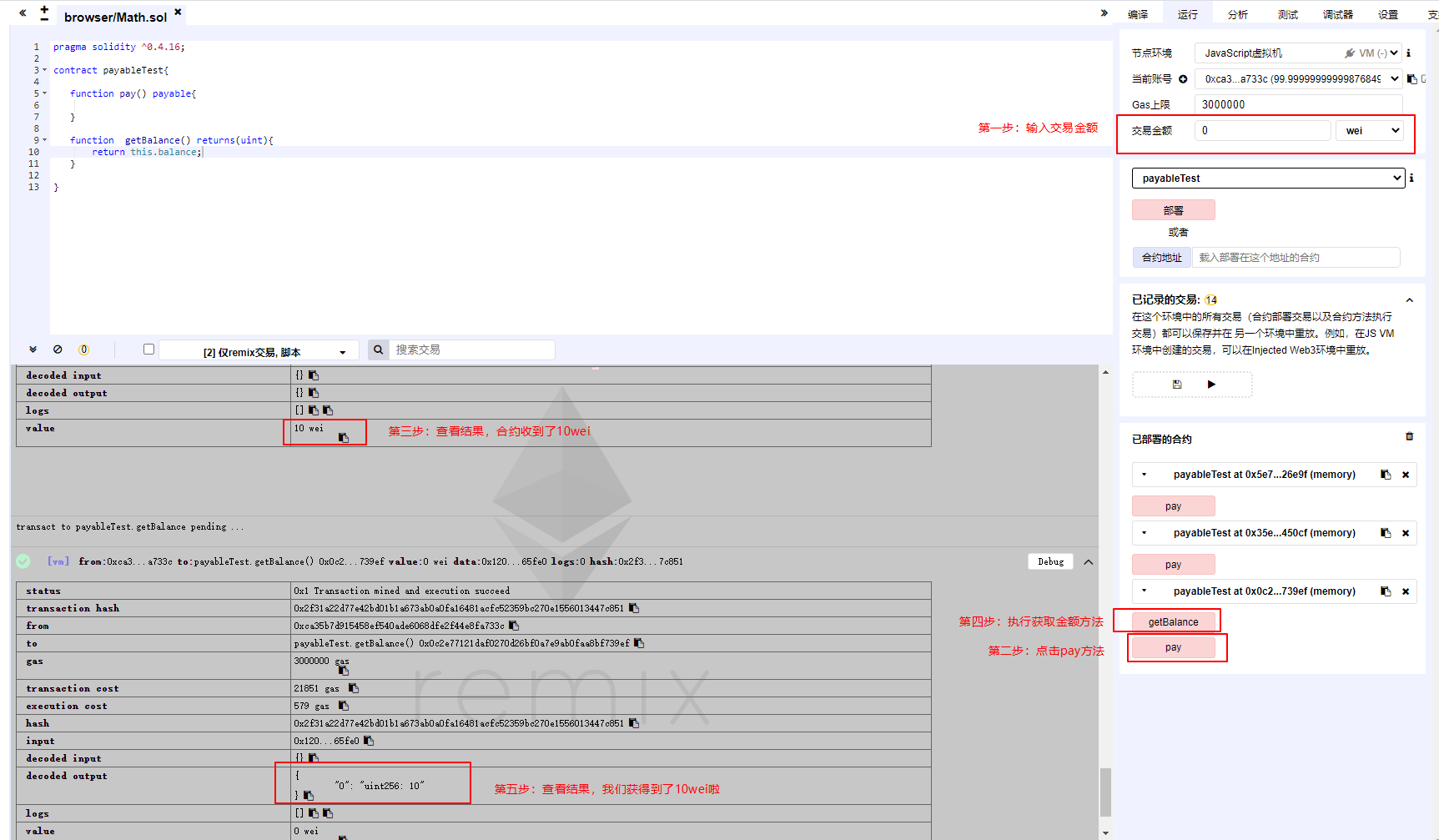
Task: Click the Gas limit input field showing 3000000
Action: click(x=1299, y=104)
